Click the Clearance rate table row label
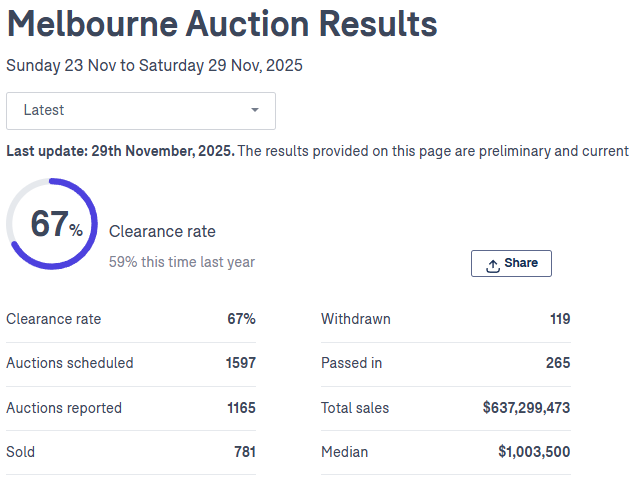Screen dimensions: 630x479 54,319
